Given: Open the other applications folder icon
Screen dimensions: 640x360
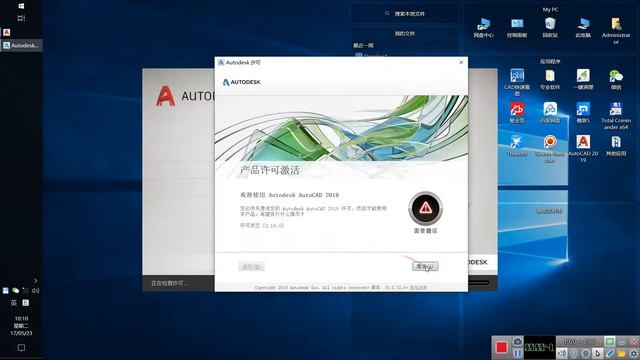Looking at the screenshot, I should 616,146.
